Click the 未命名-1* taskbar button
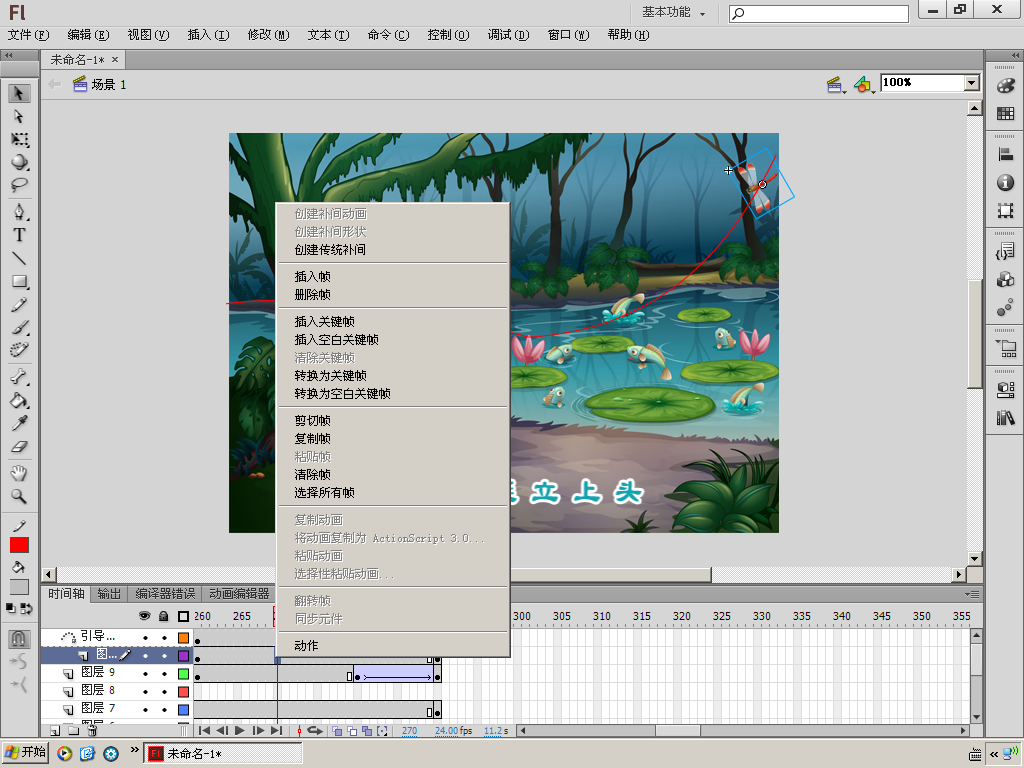This screenshot has width=1024, height=768. pos(223,754)
